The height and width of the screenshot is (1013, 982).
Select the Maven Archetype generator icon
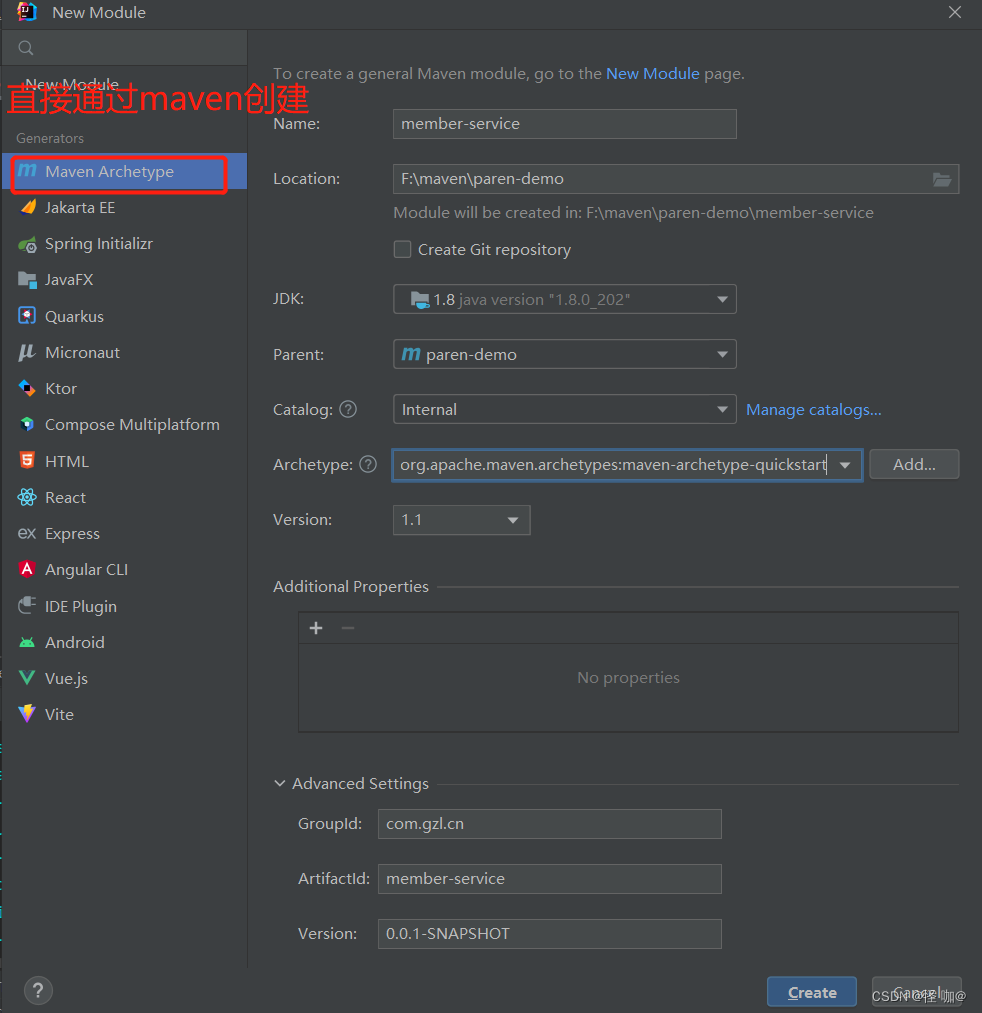point(27,171)
